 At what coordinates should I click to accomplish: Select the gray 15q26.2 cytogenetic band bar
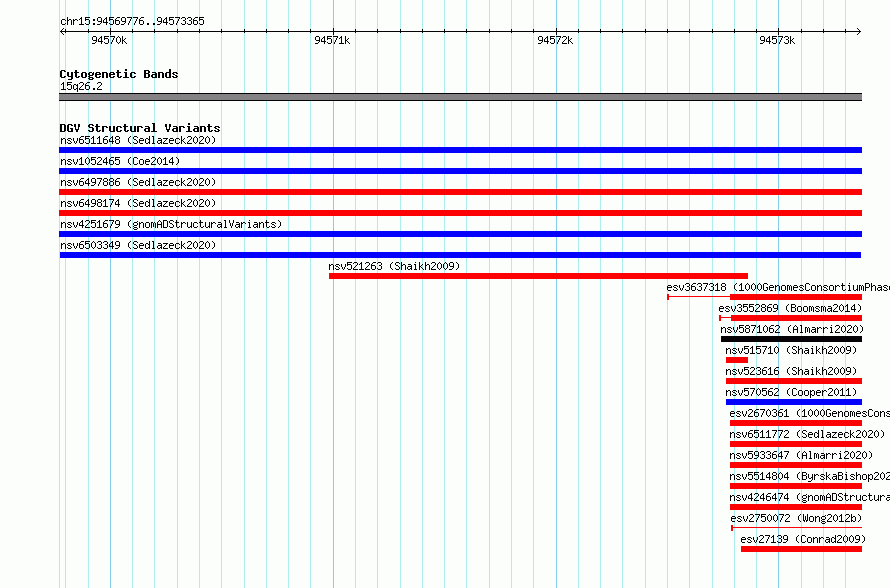[460, 97]
